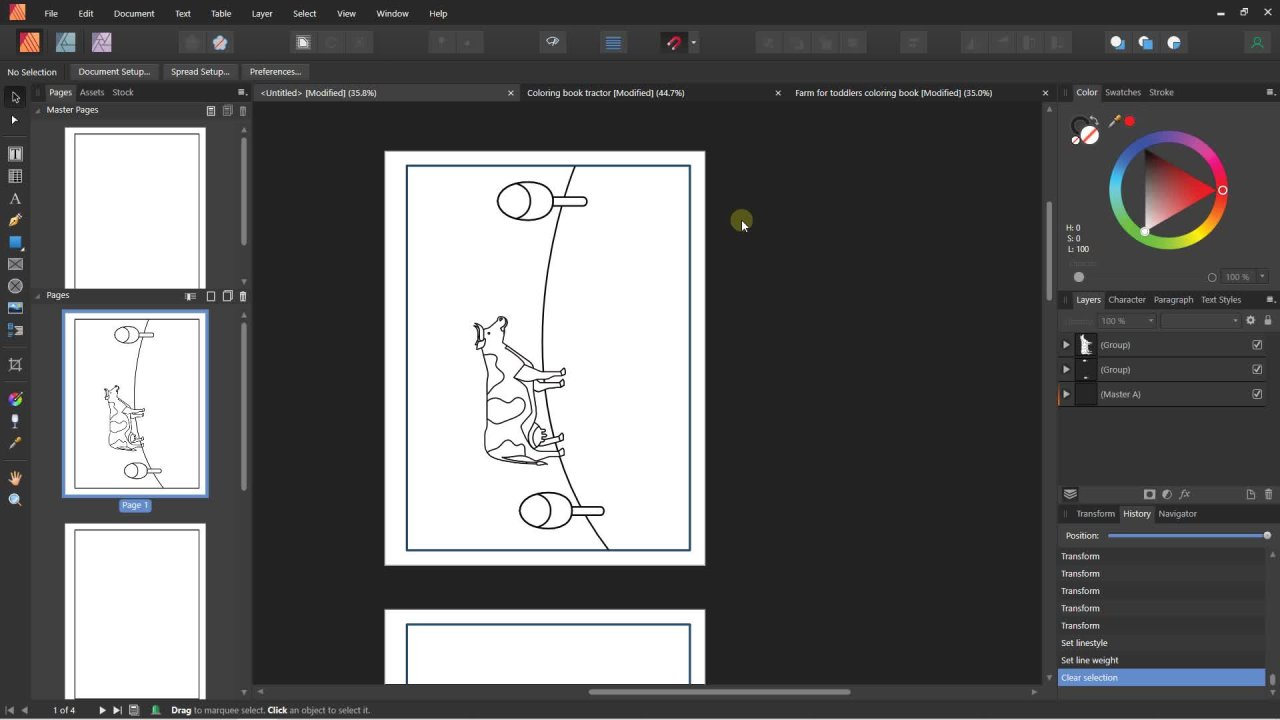Toggle the snapping magnet icon
1280x720 pixels.
[674, 42]
